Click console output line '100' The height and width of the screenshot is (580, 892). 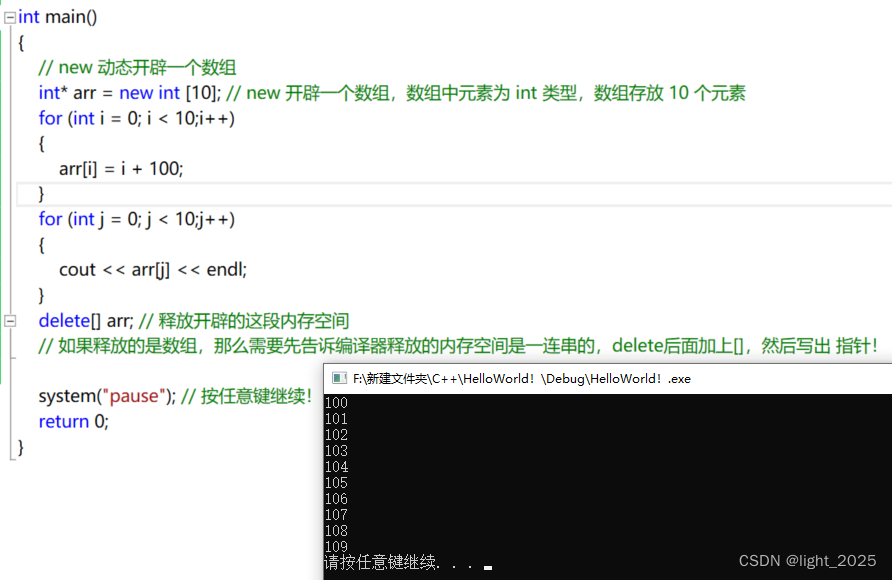(x=336, y=403)
